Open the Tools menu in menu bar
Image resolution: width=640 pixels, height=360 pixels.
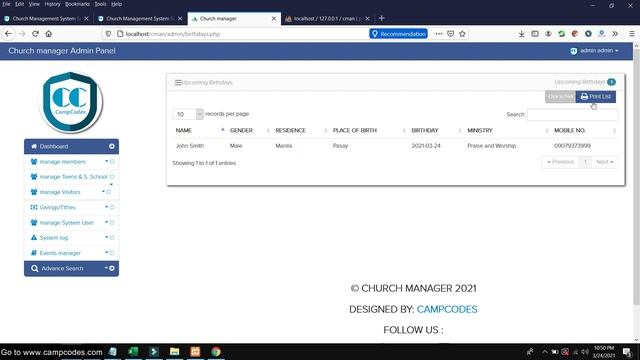(100, 4)
